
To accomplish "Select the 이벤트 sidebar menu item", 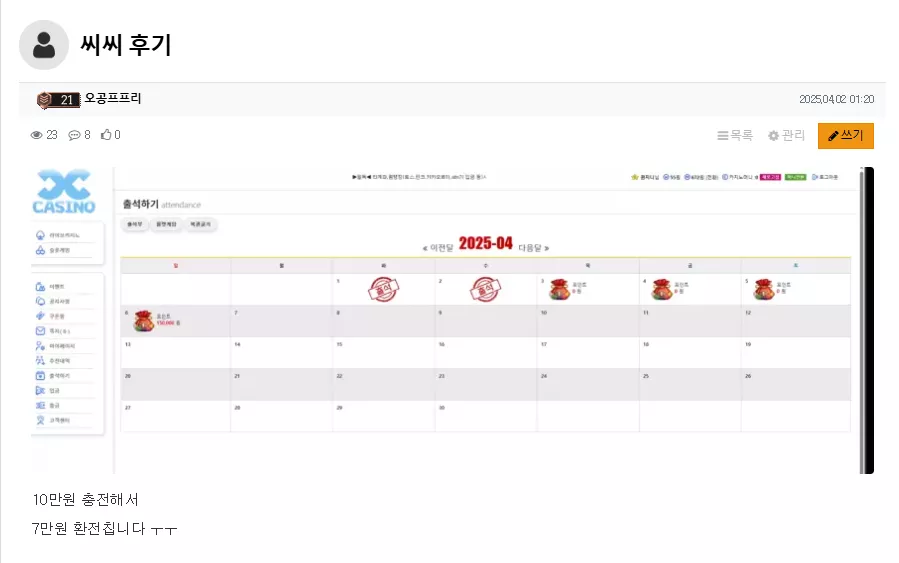I will [56, 286].
